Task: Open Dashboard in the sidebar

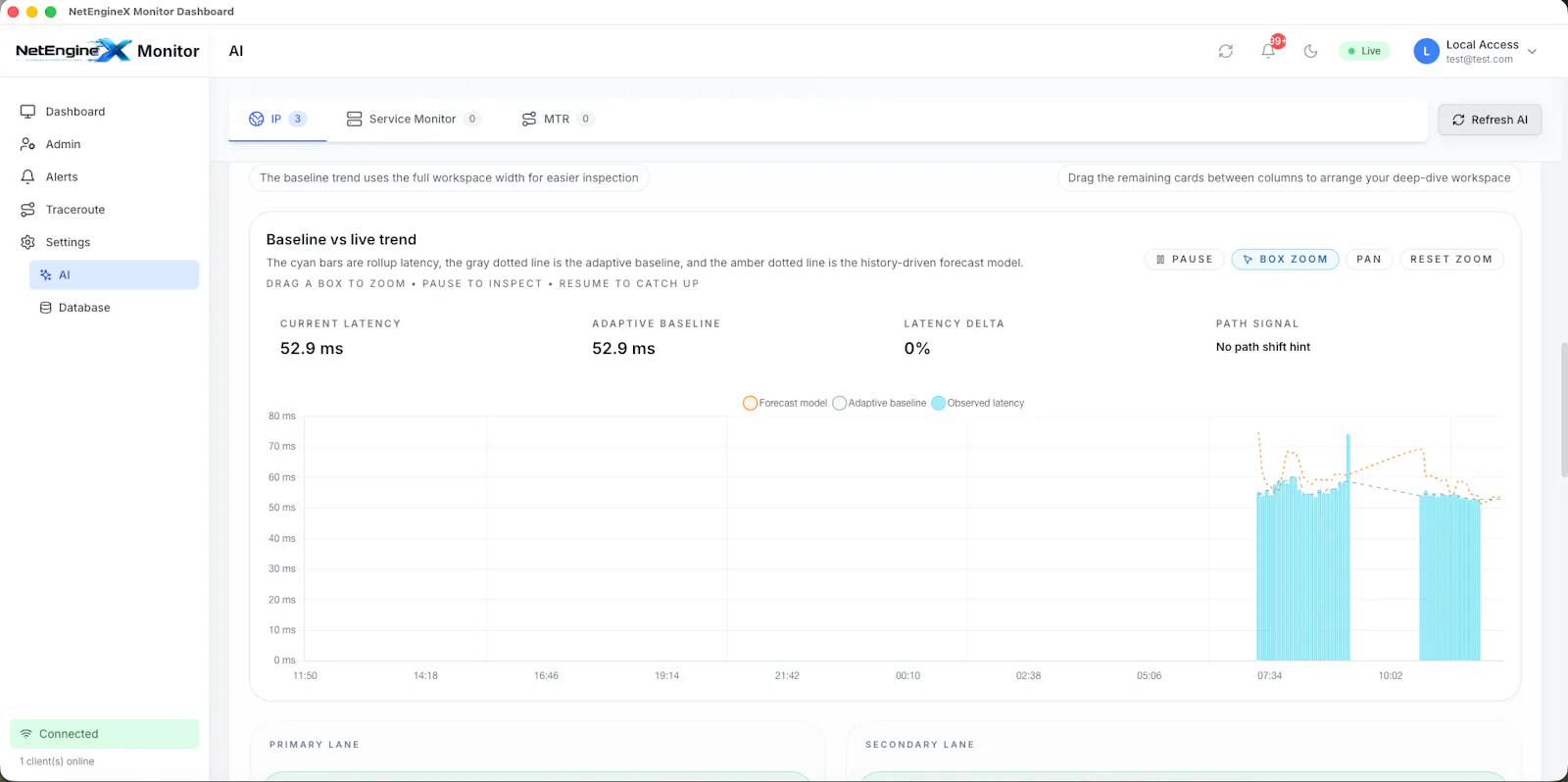Action: pos(105,112)
